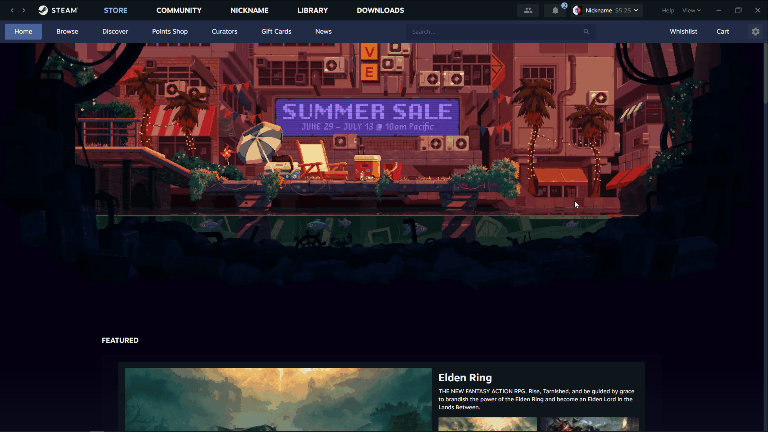The height and width of the screenshot is (432, 768).
Task: Open the Elden Ring featured artwork
Action: (278, 399)
